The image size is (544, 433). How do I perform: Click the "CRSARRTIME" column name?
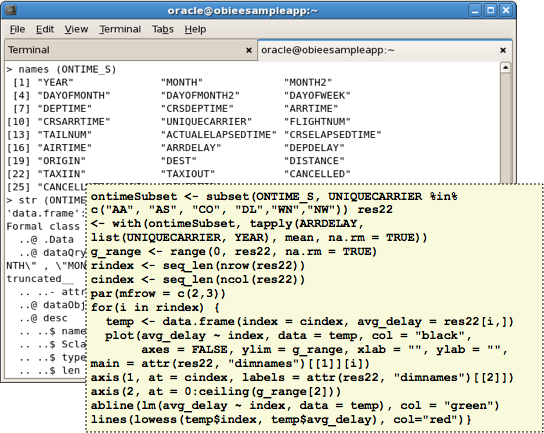point(74,122)
